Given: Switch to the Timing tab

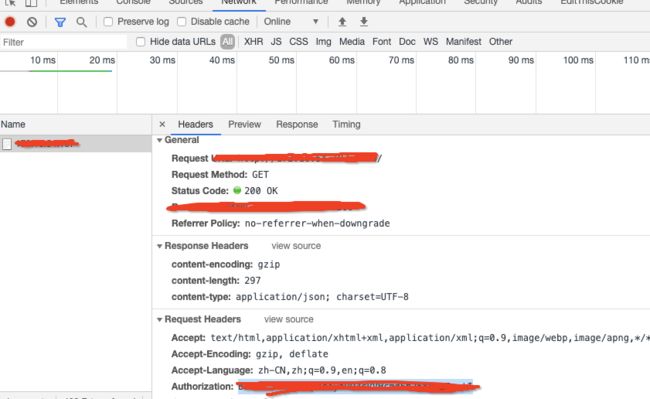Looking at the screenshot, I should click(x=346, y=124).
